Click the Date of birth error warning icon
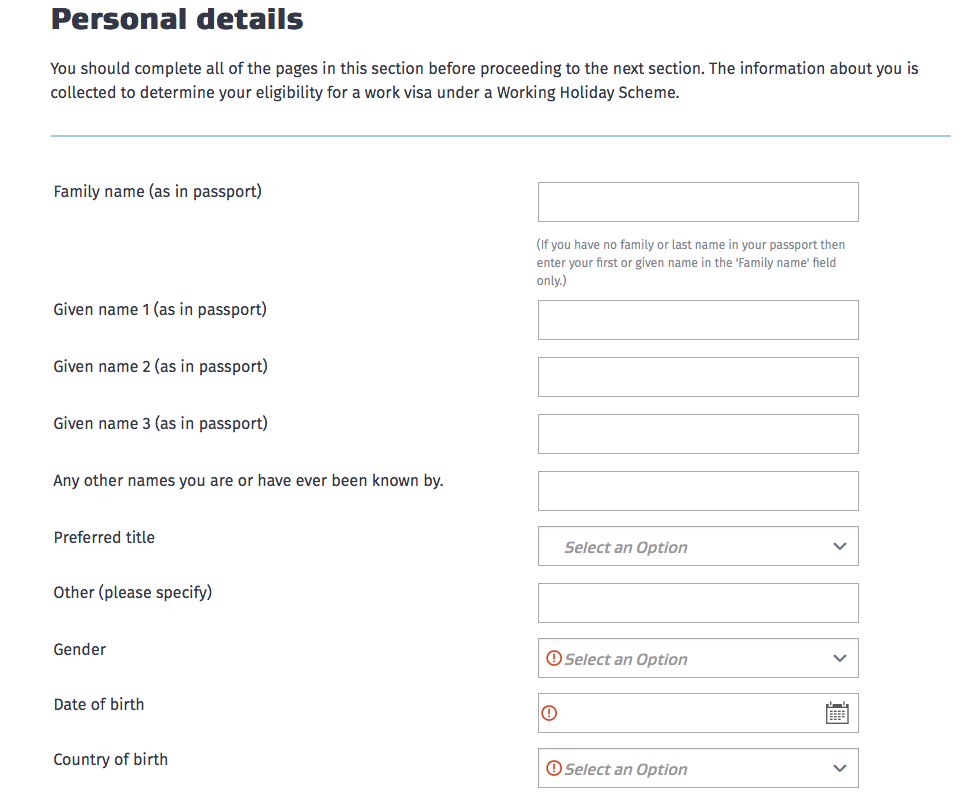The image size is (959, 795). point(549,713)
